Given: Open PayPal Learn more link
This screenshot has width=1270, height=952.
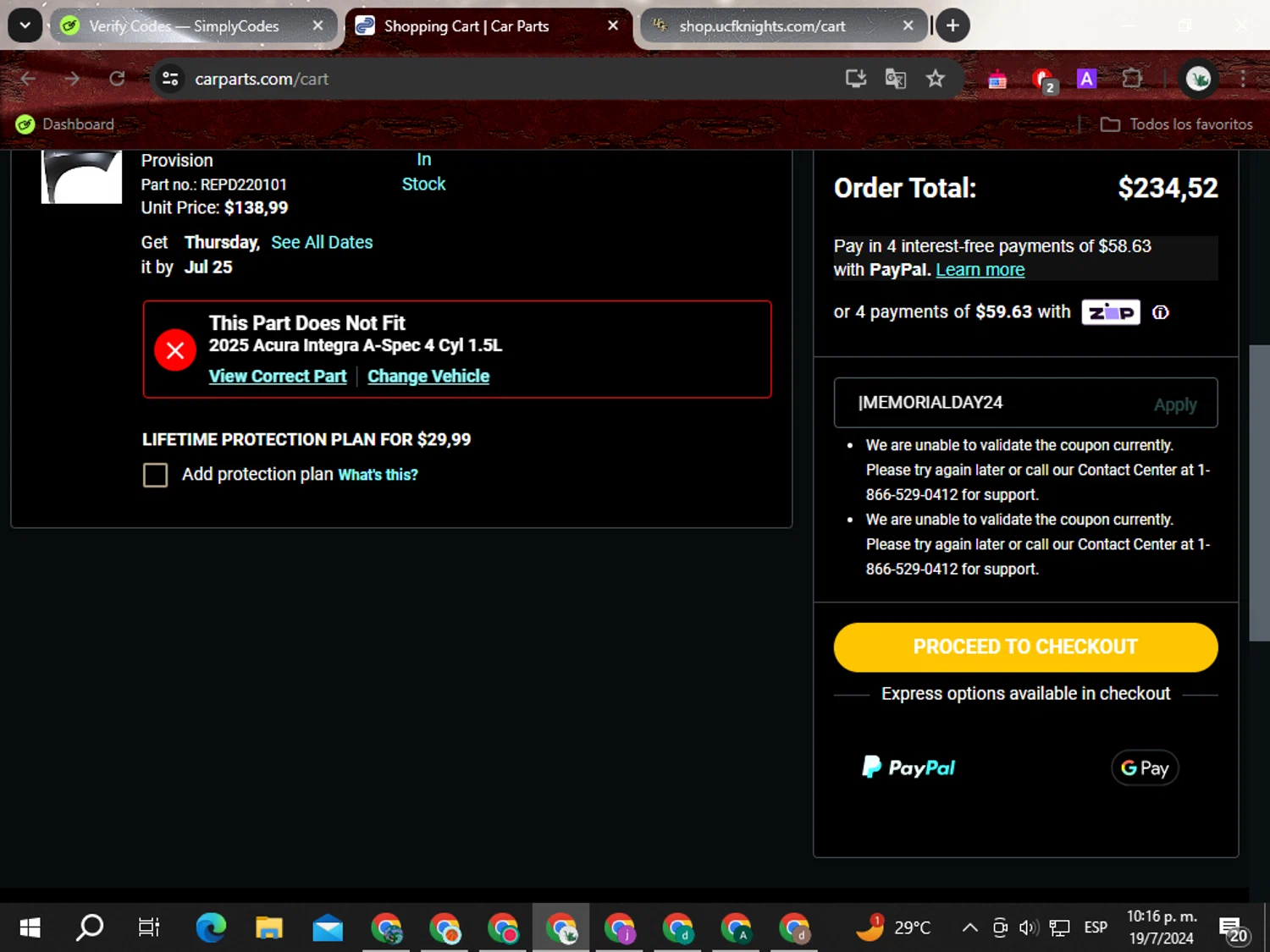Looking at the screenshot, I should pyautogui.click(x=980, y=270).
